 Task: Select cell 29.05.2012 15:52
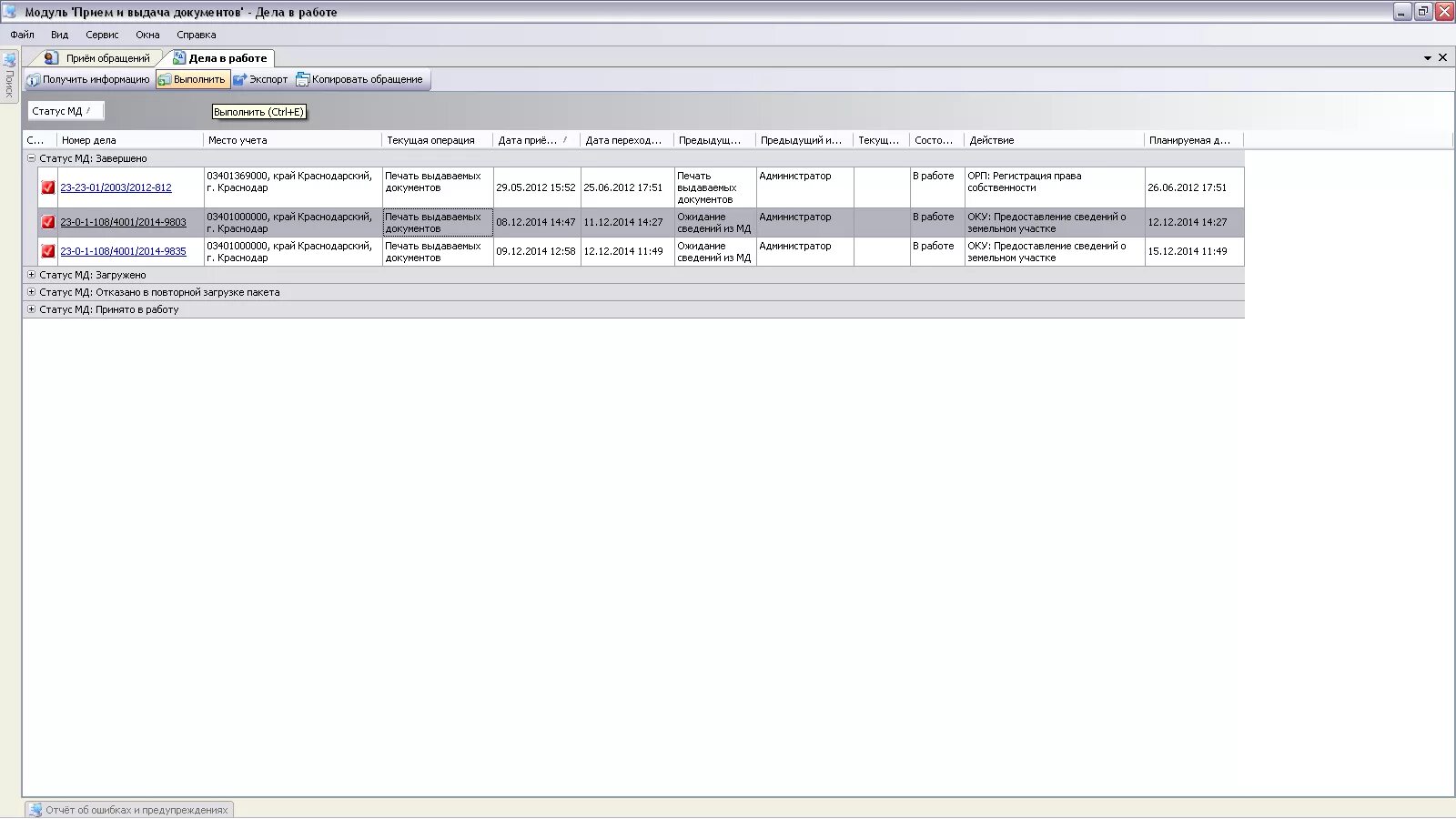537,187
